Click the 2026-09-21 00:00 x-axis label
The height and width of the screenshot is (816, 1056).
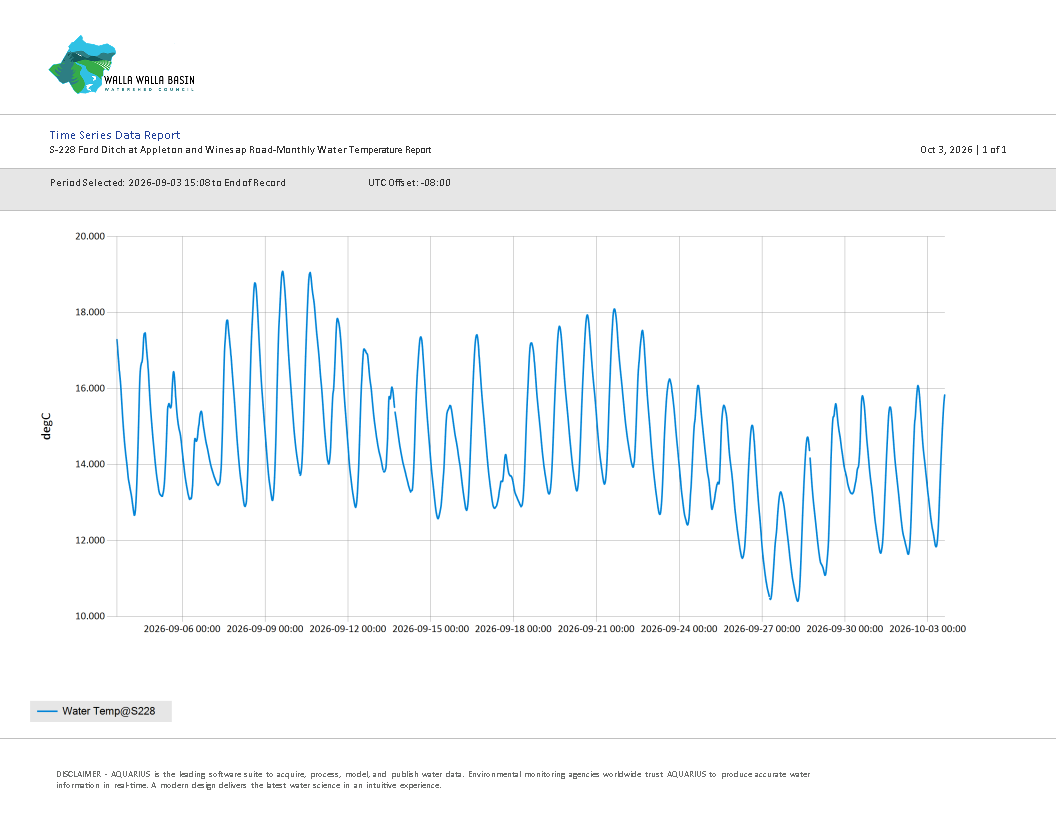point(596,629)
